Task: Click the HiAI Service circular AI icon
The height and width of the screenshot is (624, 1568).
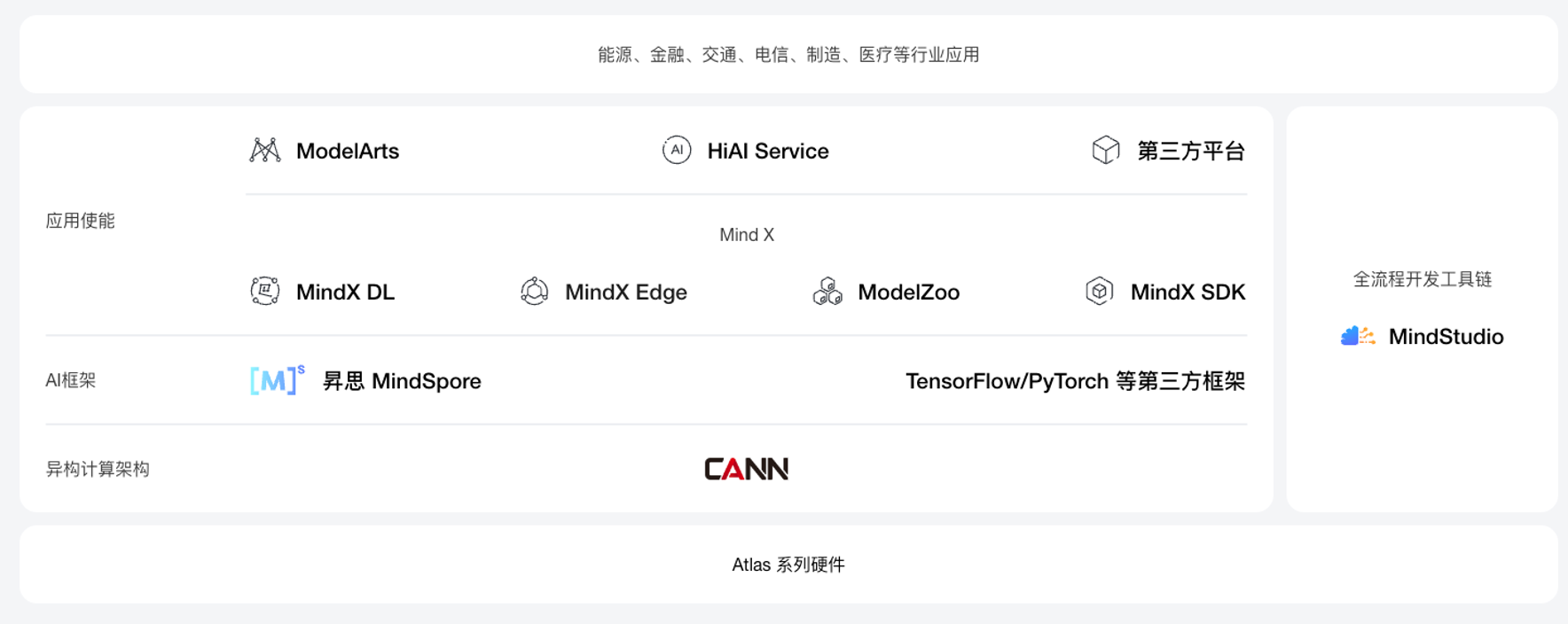Action: tap(677, 150)
